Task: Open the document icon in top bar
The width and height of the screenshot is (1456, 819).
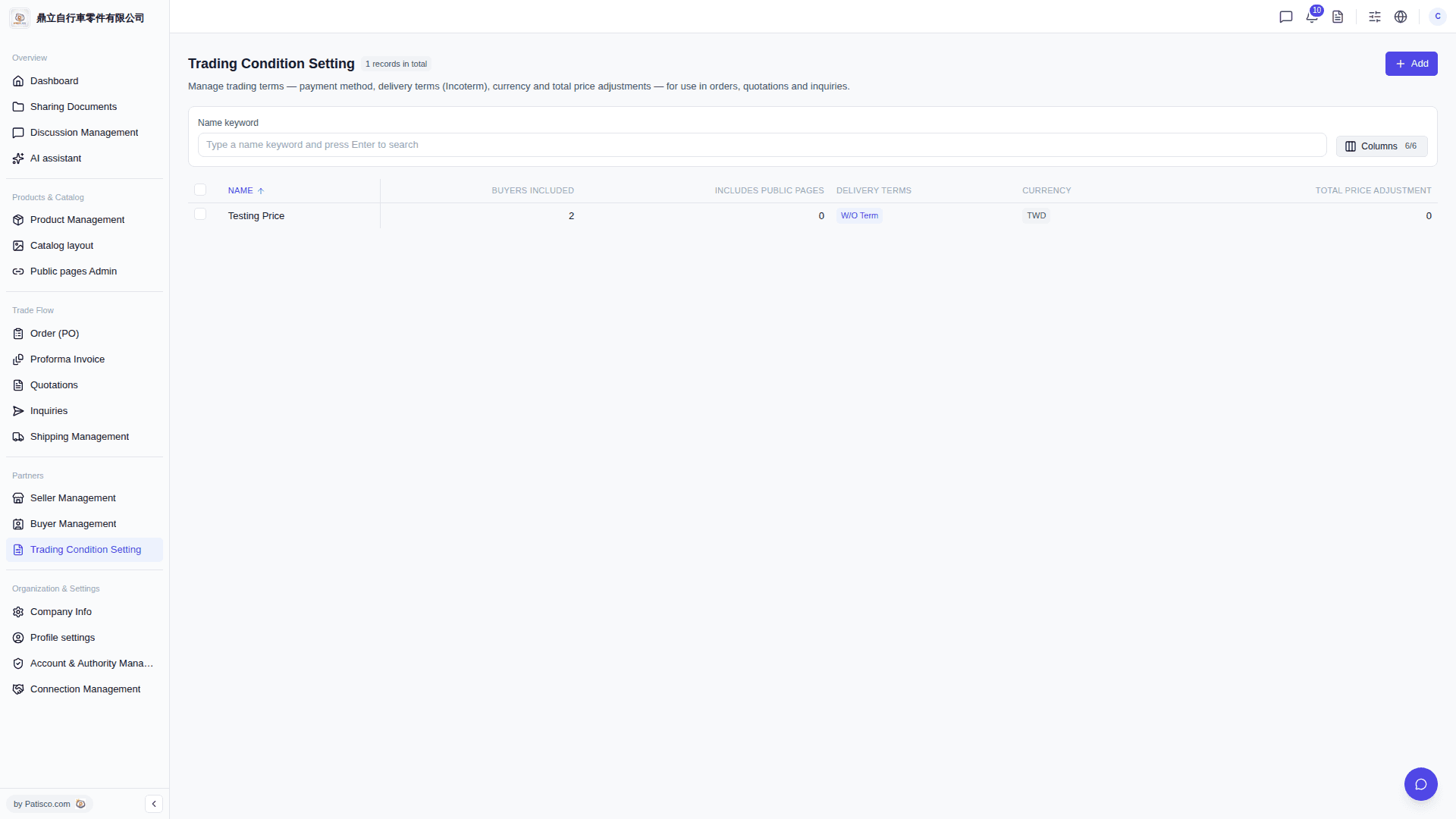Action: click(1338, 17)
